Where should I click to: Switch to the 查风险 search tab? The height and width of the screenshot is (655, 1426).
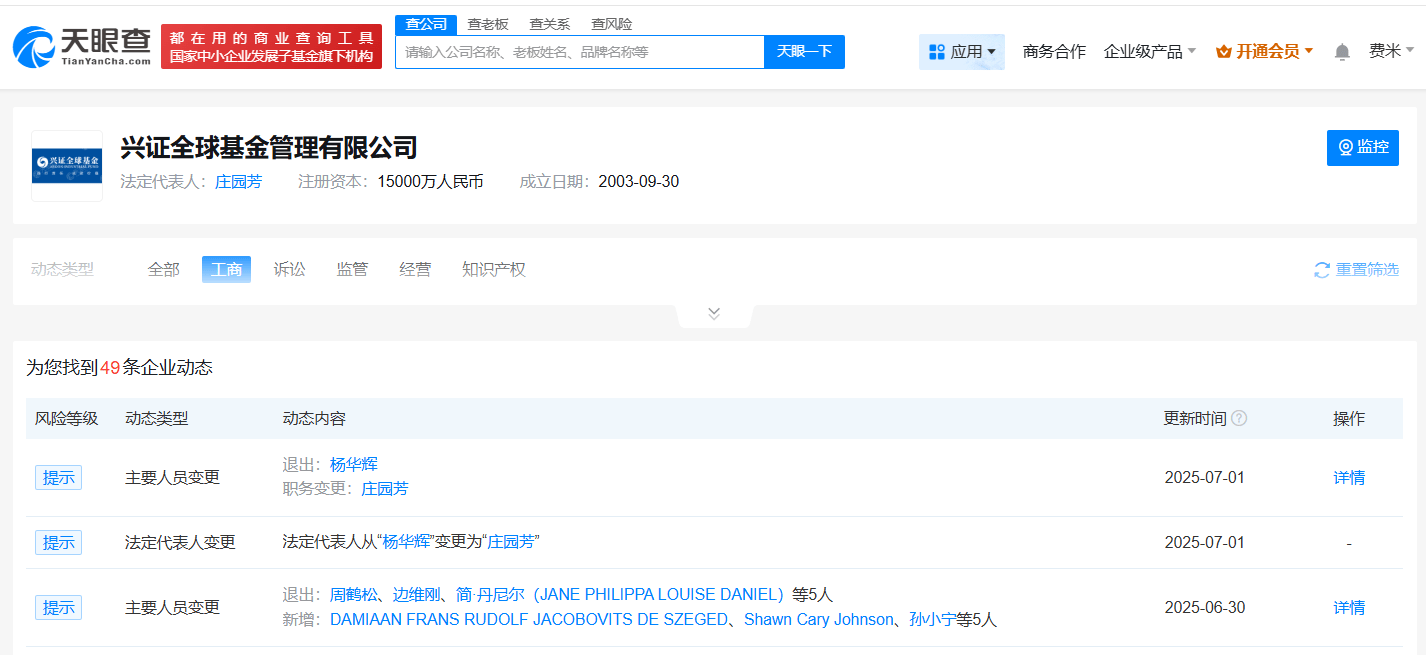click(x=612, y=24)
